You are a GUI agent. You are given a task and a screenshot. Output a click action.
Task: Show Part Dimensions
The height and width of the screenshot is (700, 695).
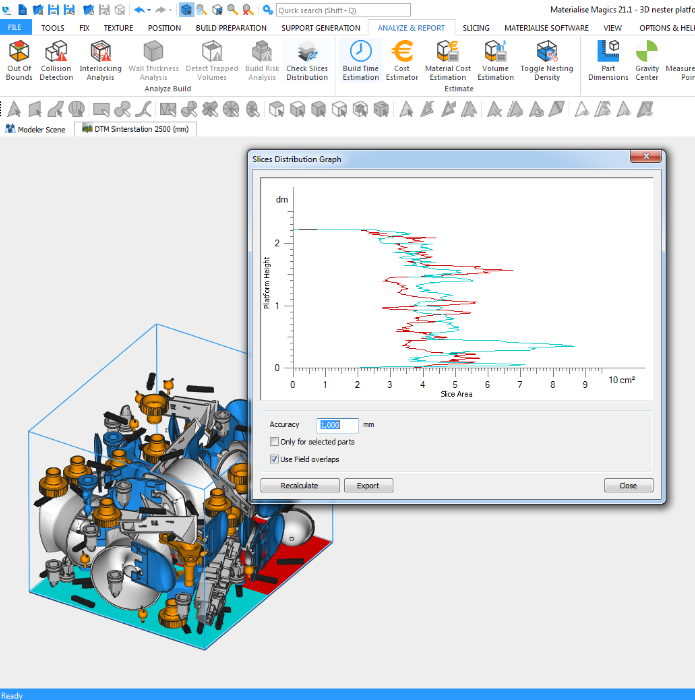point(608,60)
